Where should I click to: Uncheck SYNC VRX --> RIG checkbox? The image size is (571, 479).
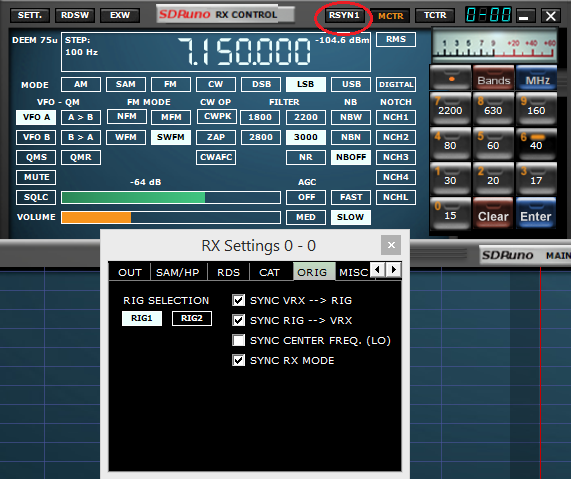[239, 300]
